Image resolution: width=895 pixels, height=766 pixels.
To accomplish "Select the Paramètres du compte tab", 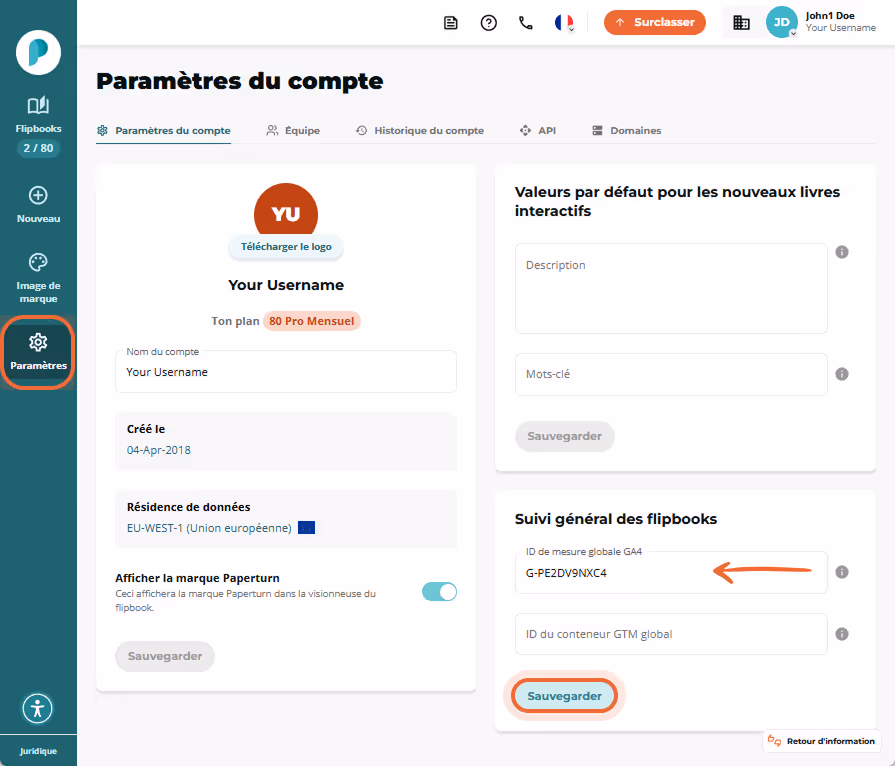I will (x=164, y=131).
